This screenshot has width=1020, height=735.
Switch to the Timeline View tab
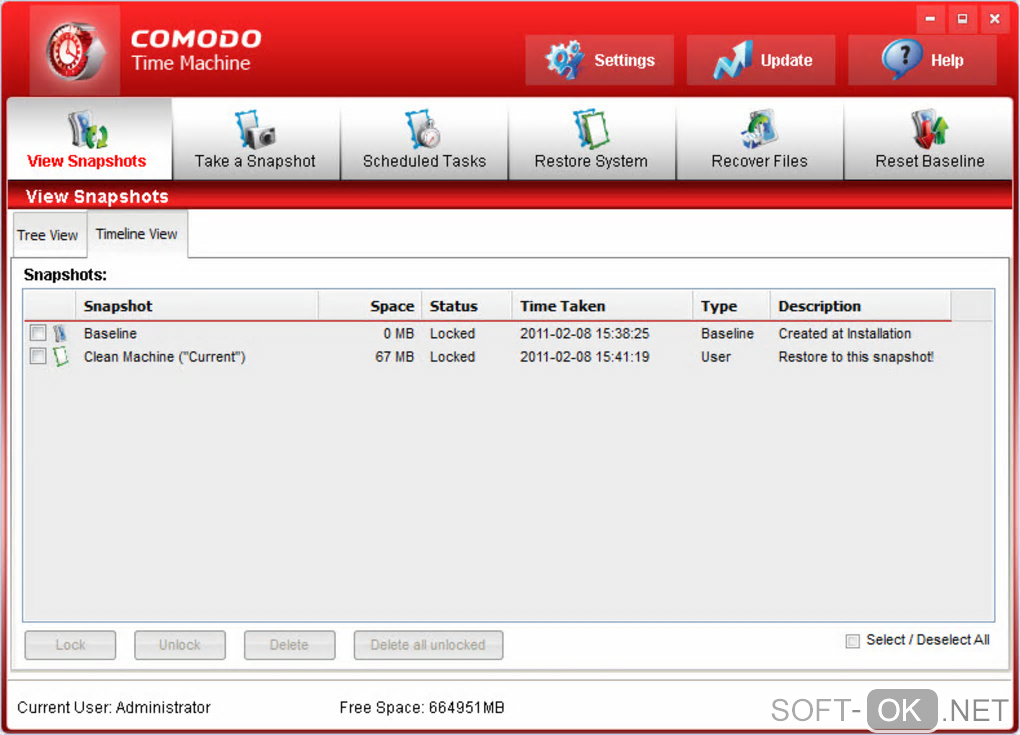pyautogui.click(x=137, y=234)
